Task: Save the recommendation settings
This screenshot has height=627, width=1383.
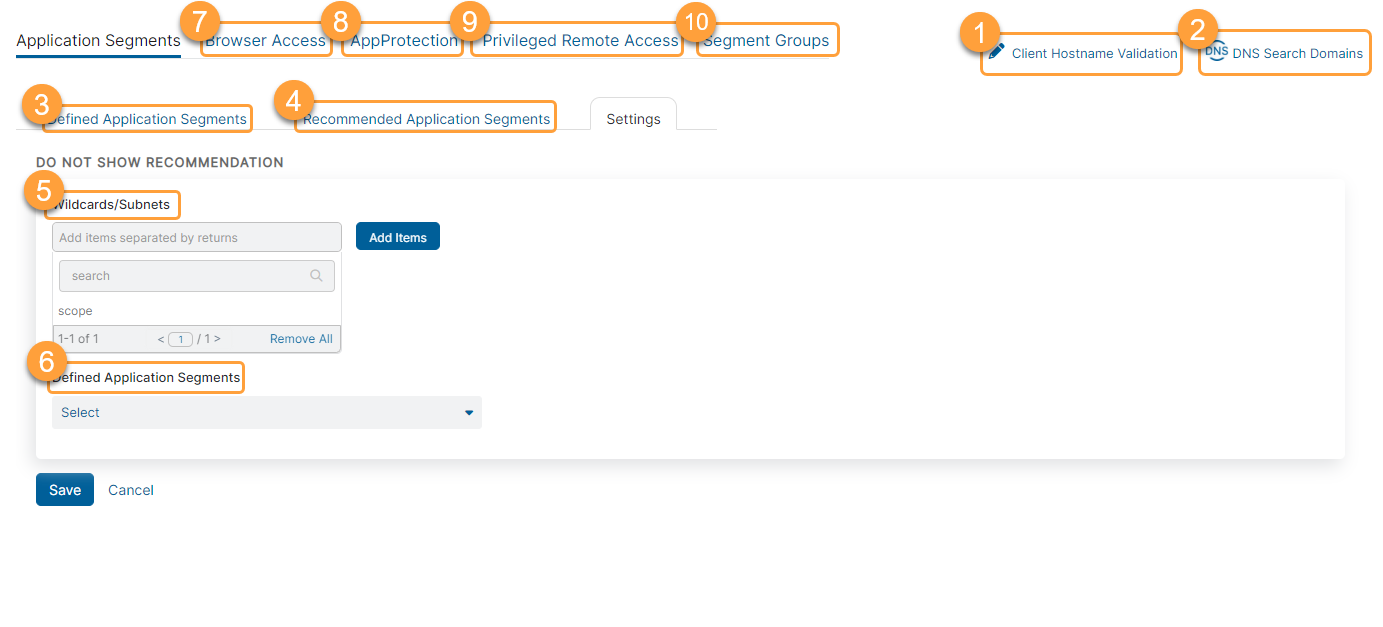Action: click(x=64, y=489)
